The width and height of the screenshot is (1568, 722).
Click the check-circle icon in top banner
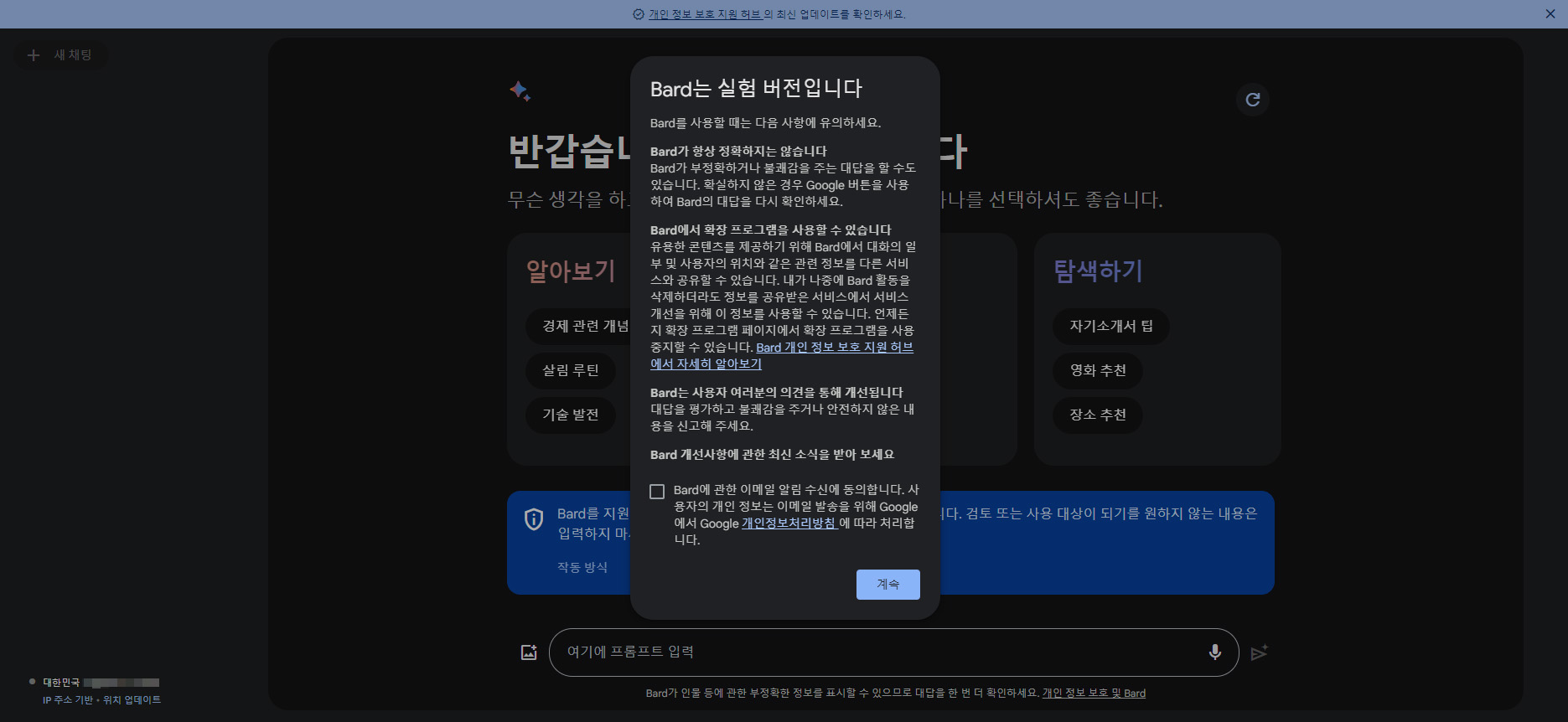[639, 14]
